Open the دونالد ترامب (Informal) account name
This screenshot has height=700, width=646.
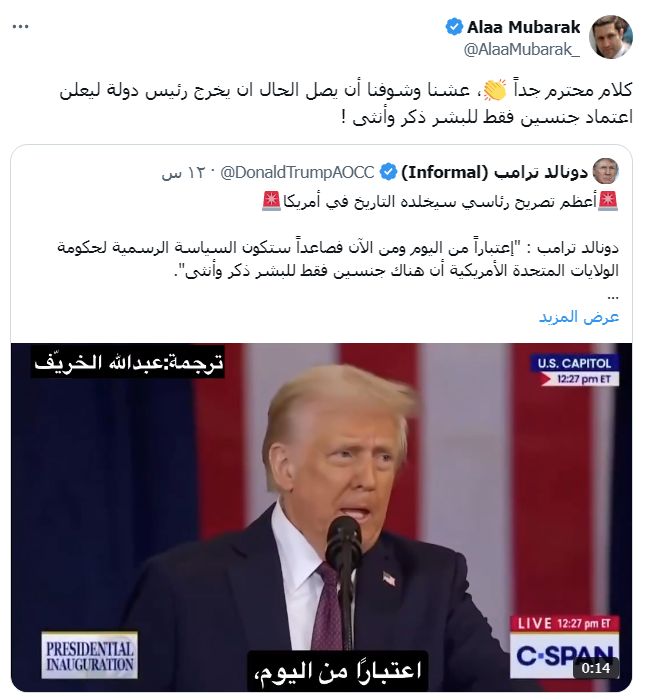click(x=494, y=172)
